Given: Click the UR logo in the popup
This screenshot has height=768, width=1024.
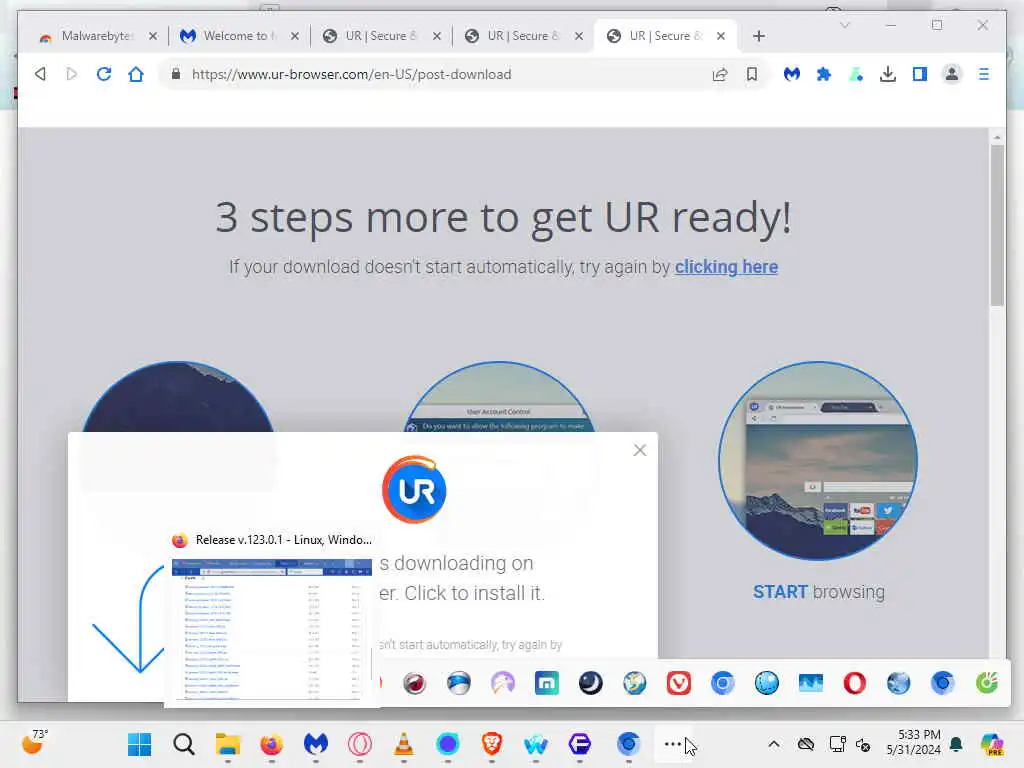Looking at the screenshot, I should point(414,490).
